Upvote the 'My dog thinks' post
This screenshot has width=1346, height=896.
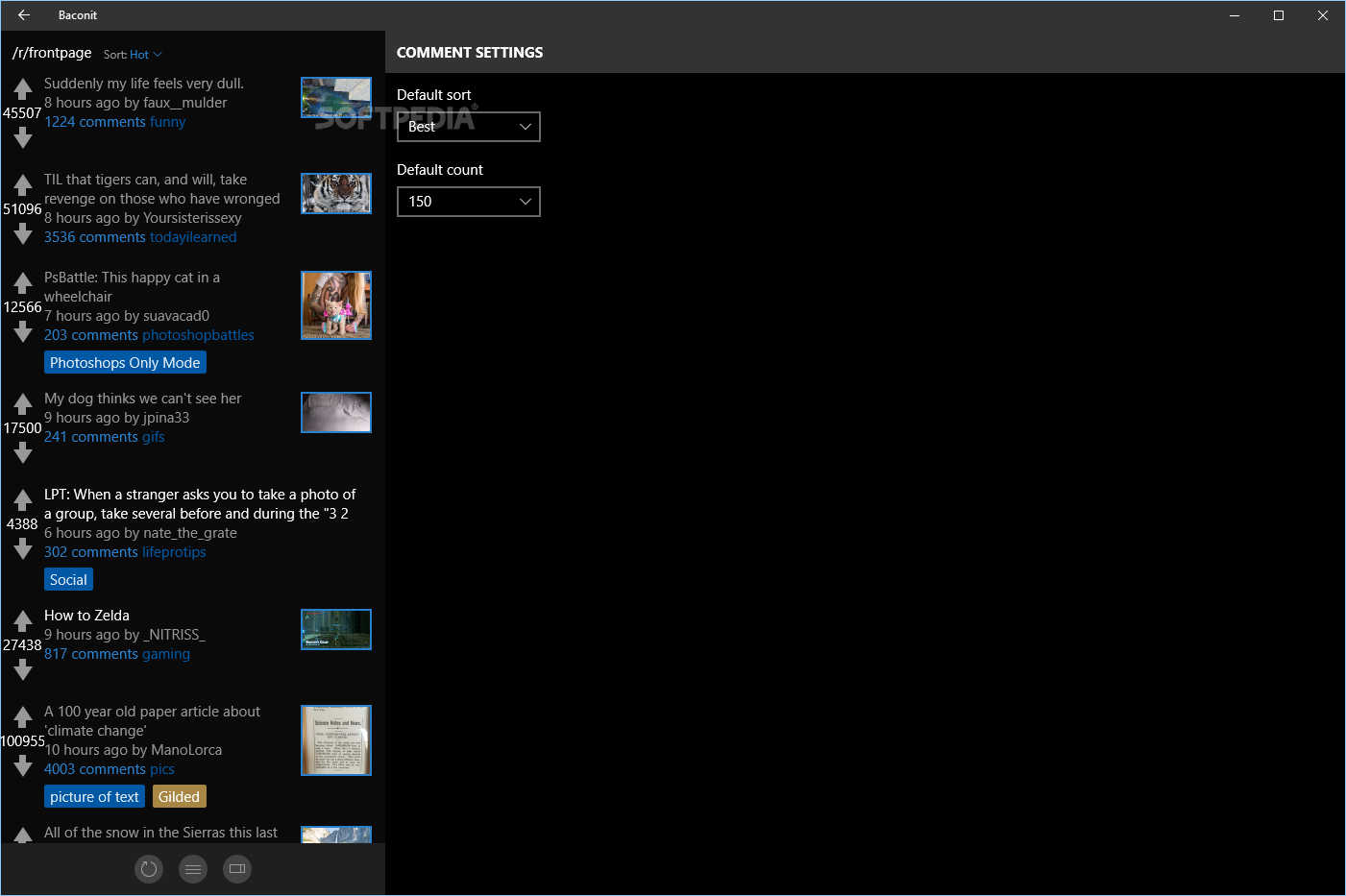point(23,404)
